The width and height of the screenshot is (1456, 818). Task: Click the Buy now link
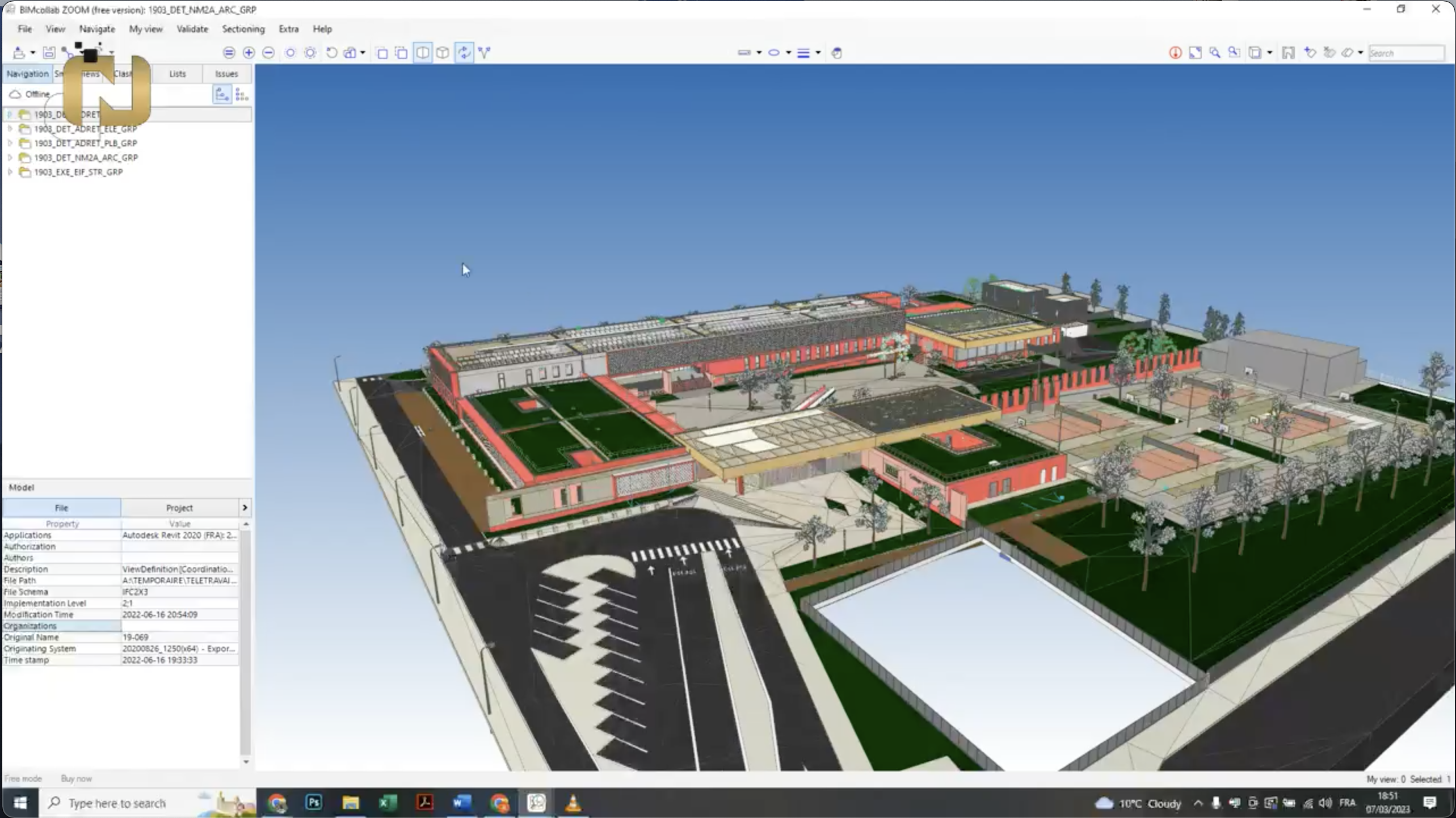[76, 778]
